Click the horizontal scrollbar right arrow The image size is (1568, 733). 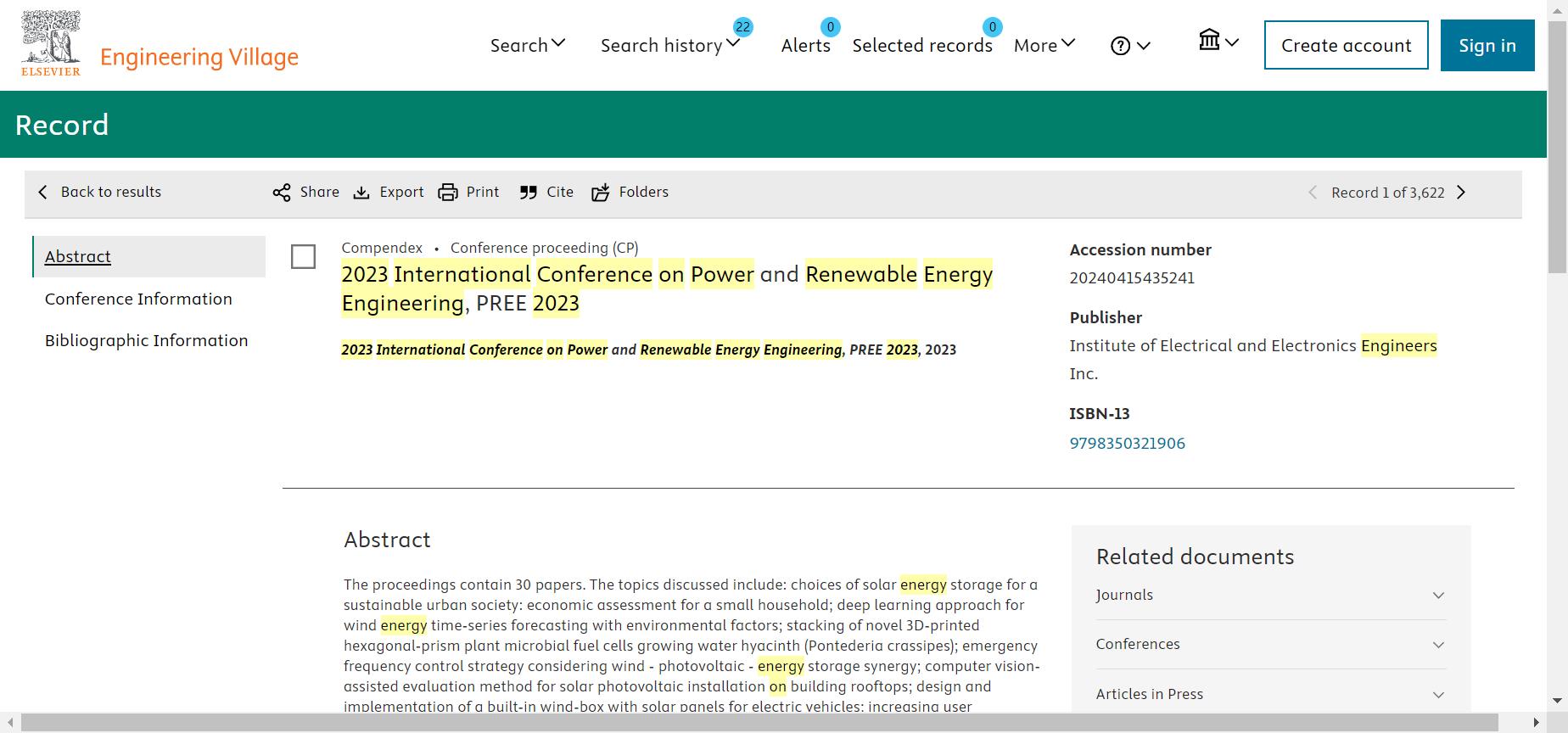pos(1537,723)
